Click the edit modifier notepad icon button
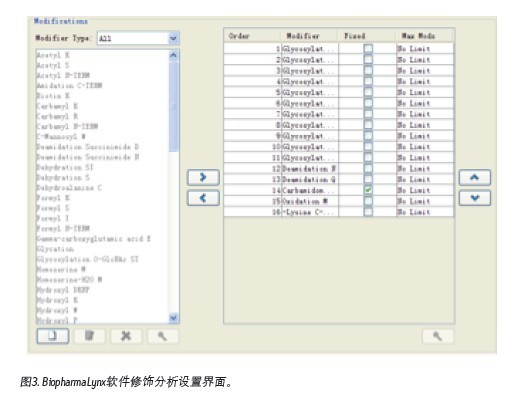Image resolution: width=522 pixels, height=396 pixels. point(89,336)
